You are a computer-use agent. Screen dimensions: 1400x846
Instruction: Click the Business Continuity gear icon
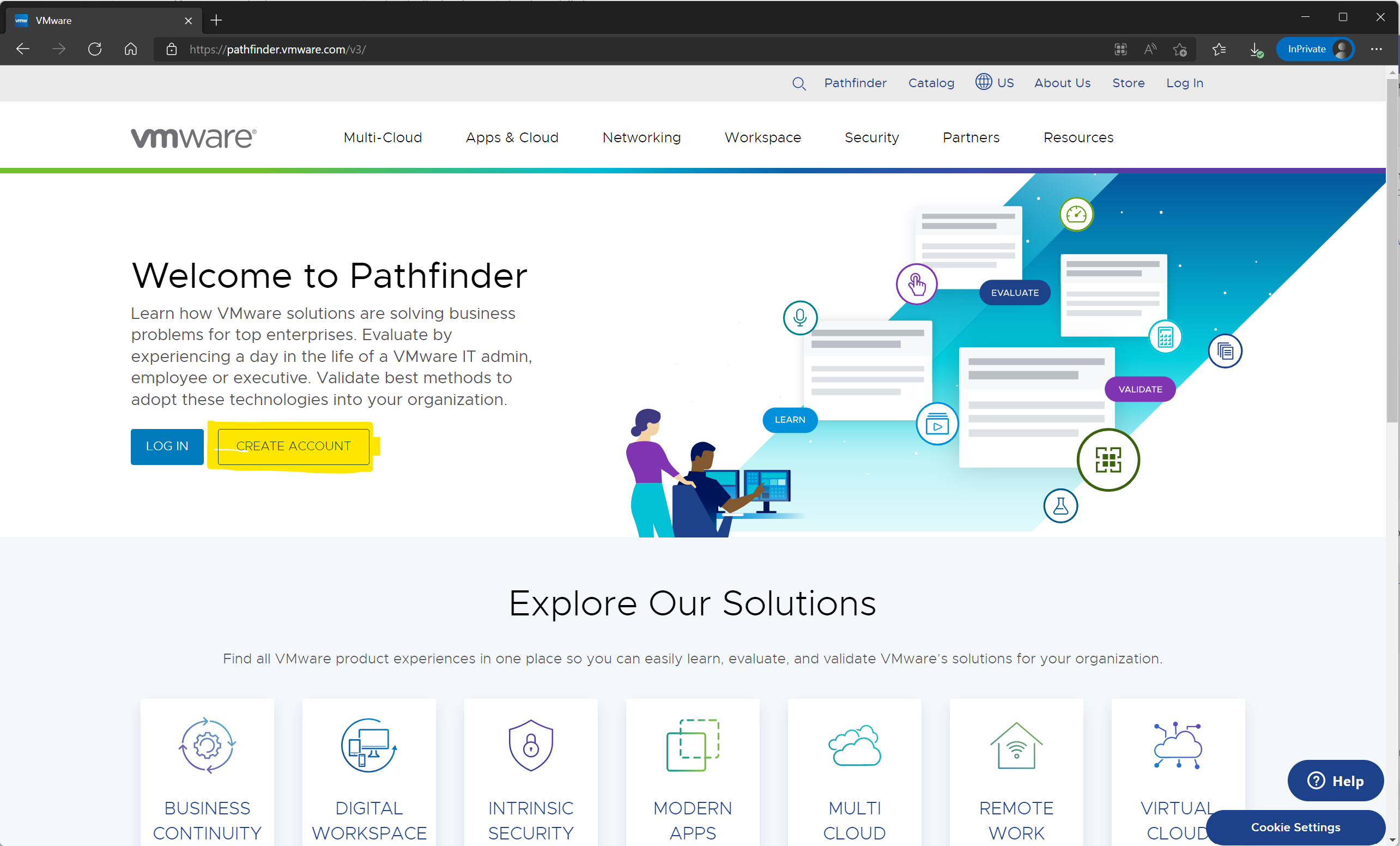208,746
